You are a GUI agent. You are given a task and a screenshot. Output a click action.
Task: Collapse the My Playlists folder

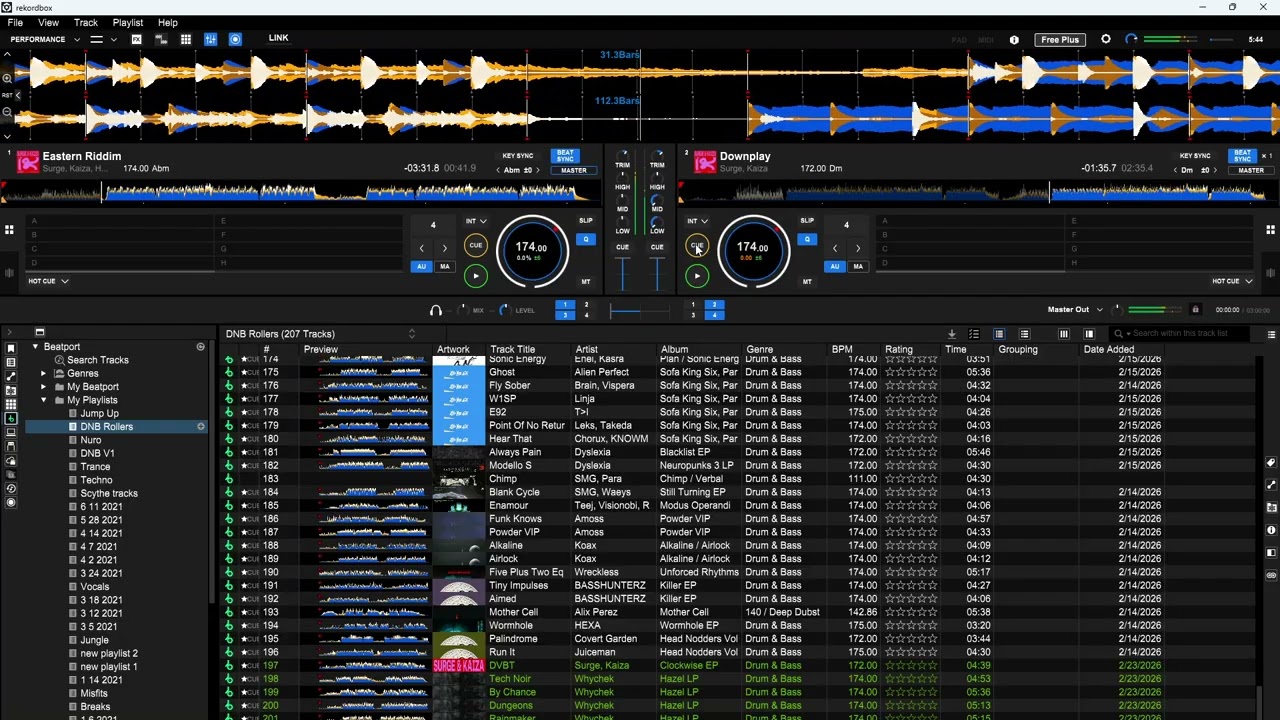point(43,400)
